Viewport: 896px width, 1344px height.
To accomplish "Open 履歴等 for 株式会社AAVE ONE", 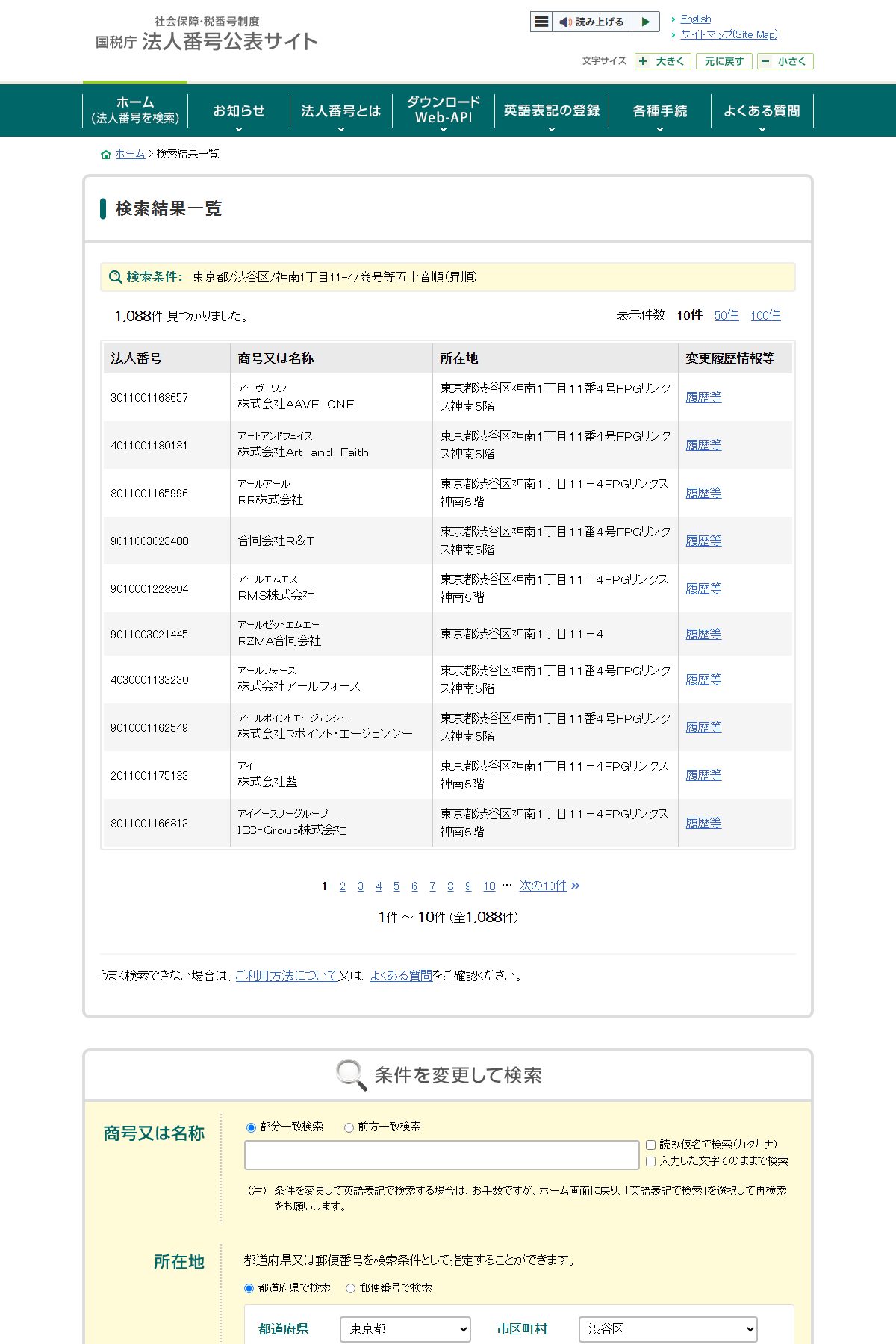I will [704, 397].
